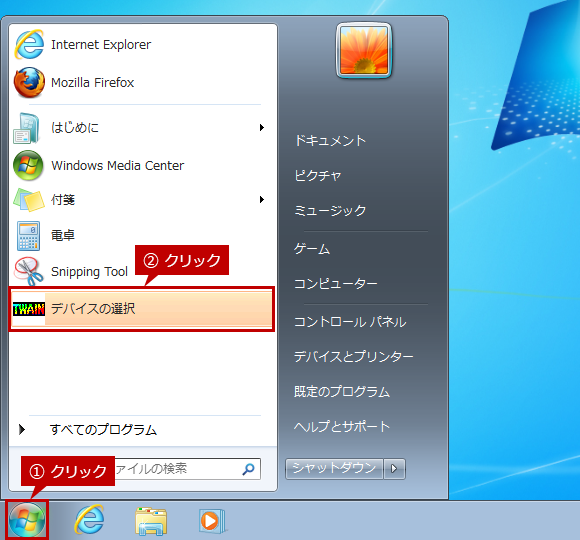The height and width of the screenshot is (540, 580).
Task: Click the Windows Media Center icon
Action: click(x=28, y=165)
